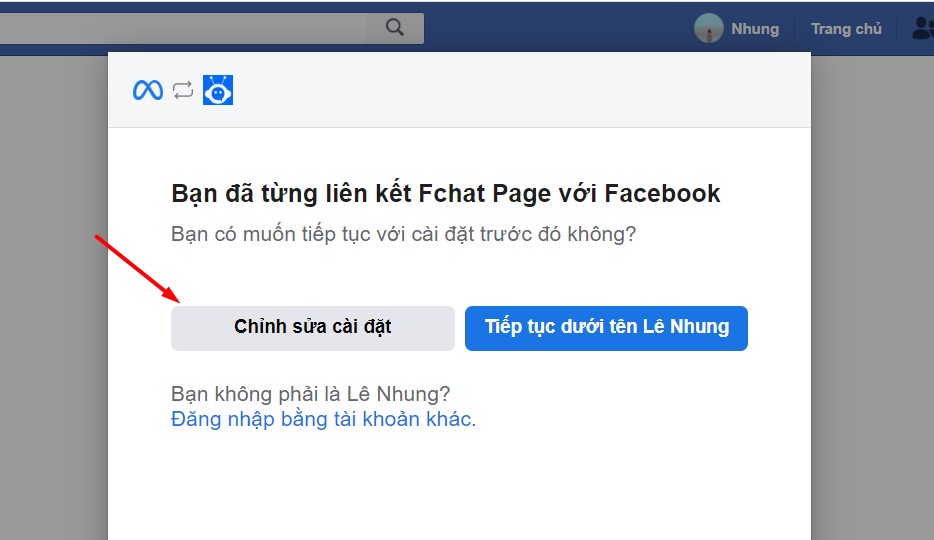Open the Nhung profile link

click(754, 29)
